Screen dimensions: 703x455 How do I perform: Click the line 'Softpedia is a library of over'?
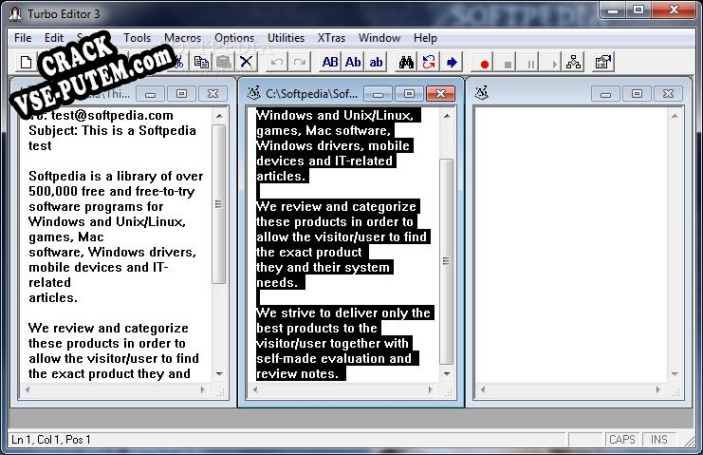pyautogui.click(x=116, y=176)
